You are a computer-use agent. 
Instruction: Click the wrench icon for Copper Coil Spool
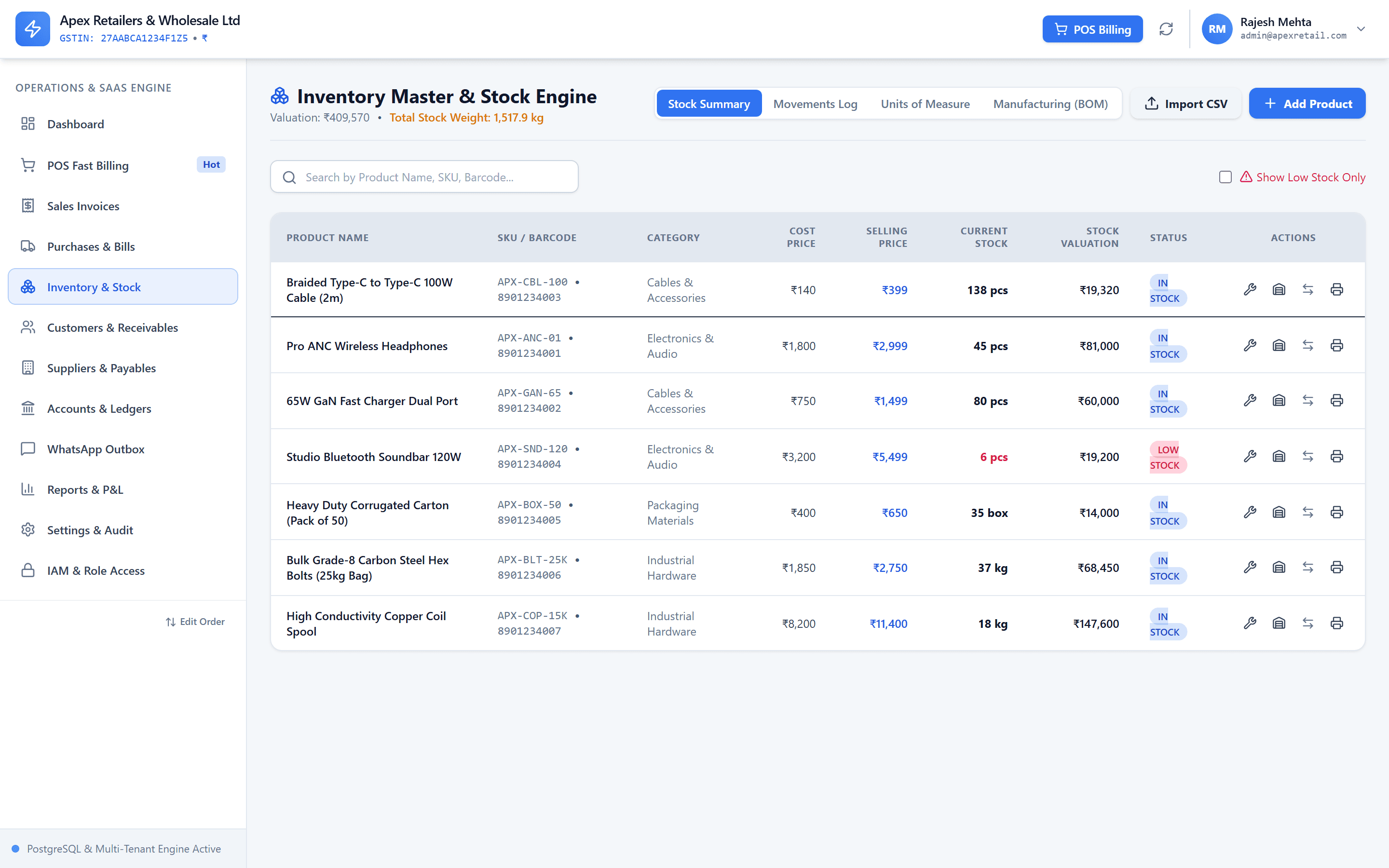pyautogui.click(x=1250, y=623)
